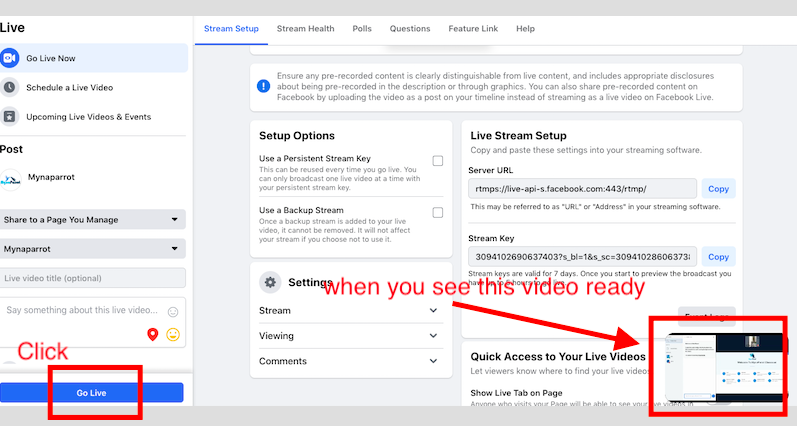Open the Feature Link tab
The image size is (797, 426).
(x=473, y=29)
